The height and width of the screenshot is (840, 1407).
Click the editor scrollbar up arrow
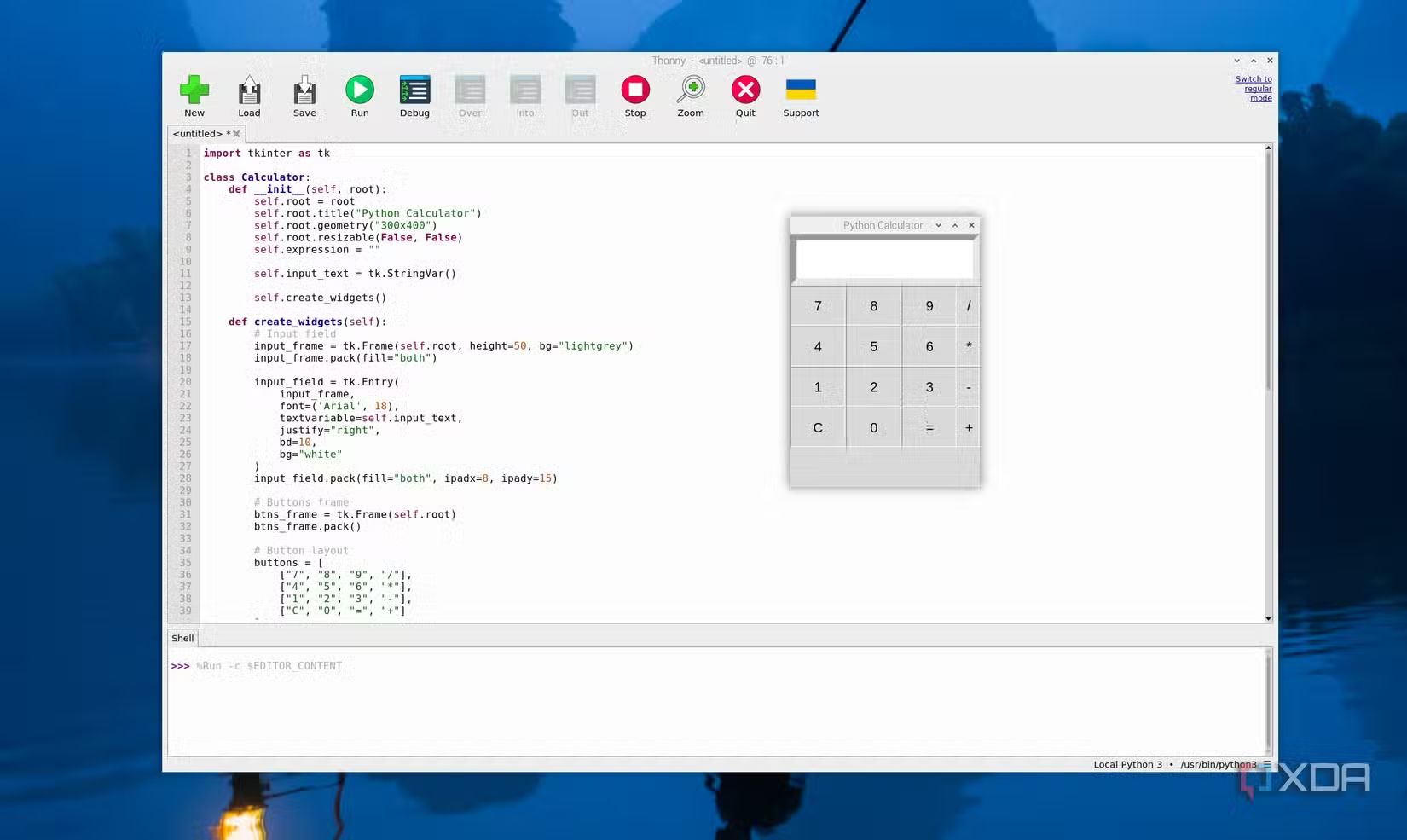[x=1268, y=148]
